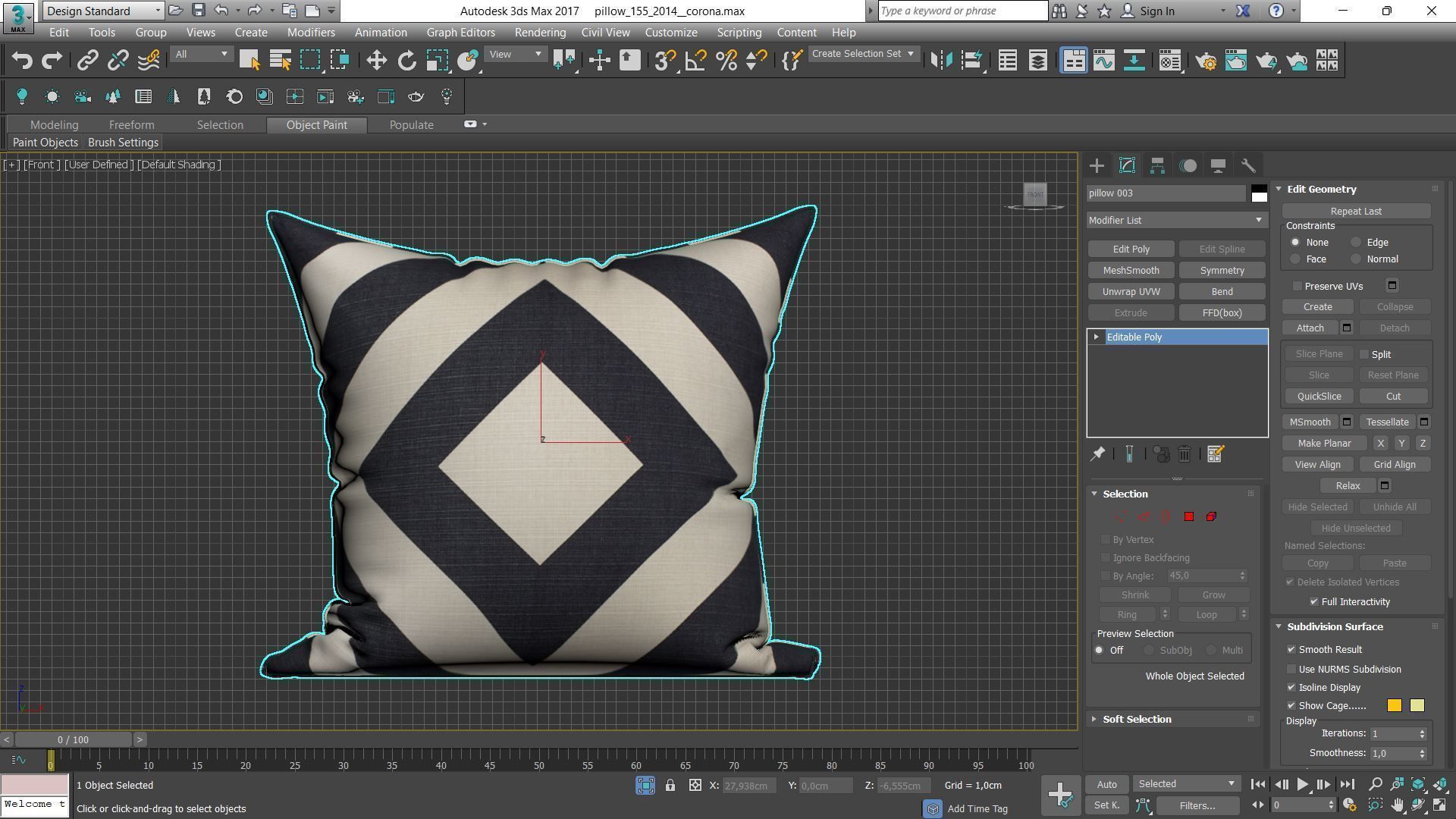This screenshot has width=1456, height=819.
Task: Switch to Display command panel tab
Action: (1218, 165)
